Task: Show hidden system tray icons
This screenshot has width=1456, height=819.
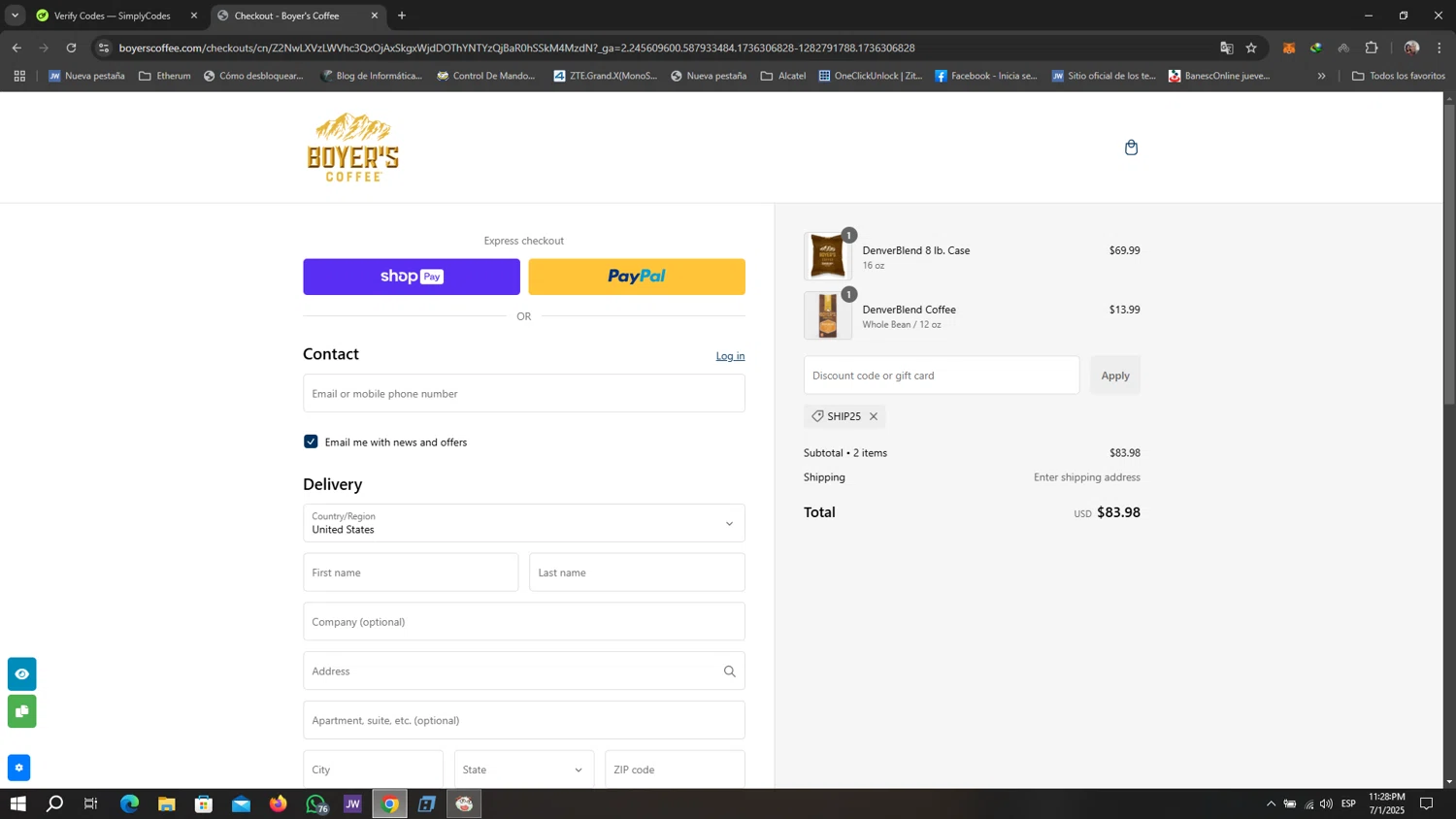Action: point(1271,803)
